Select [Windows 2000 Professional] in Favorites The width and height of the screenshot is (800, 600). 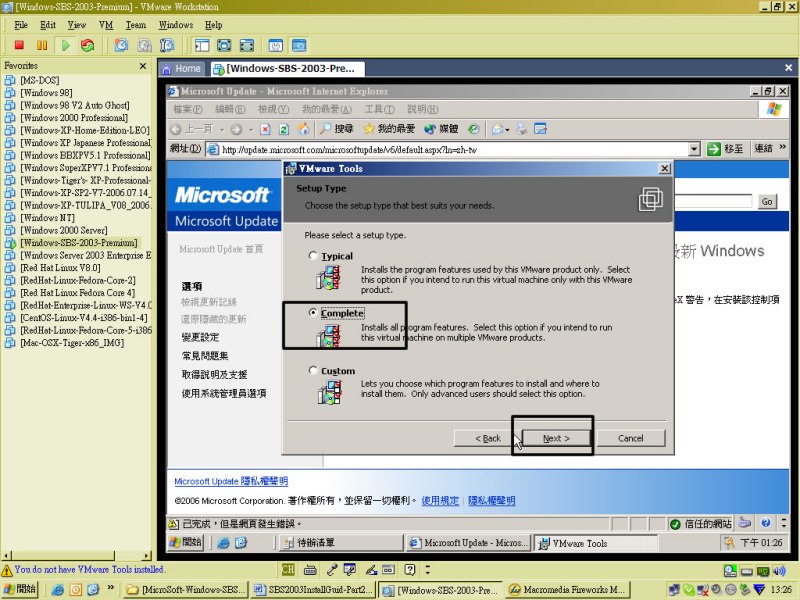click(74, 118)
